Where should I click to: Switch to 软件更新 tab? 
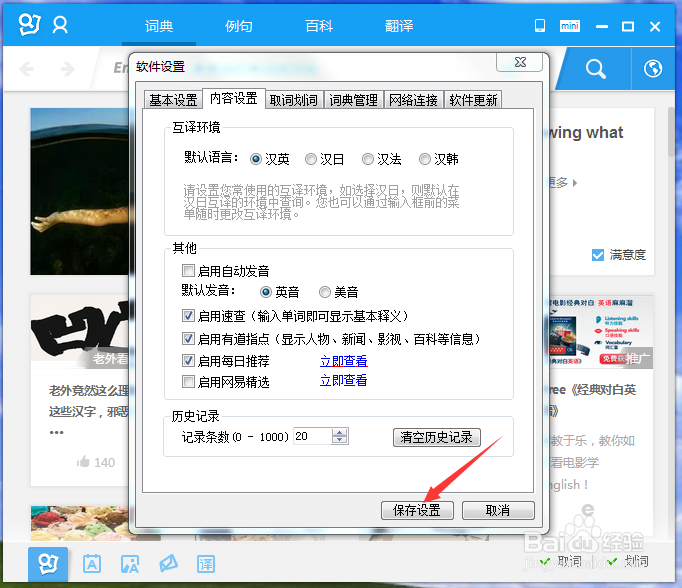tap(473, 100)
